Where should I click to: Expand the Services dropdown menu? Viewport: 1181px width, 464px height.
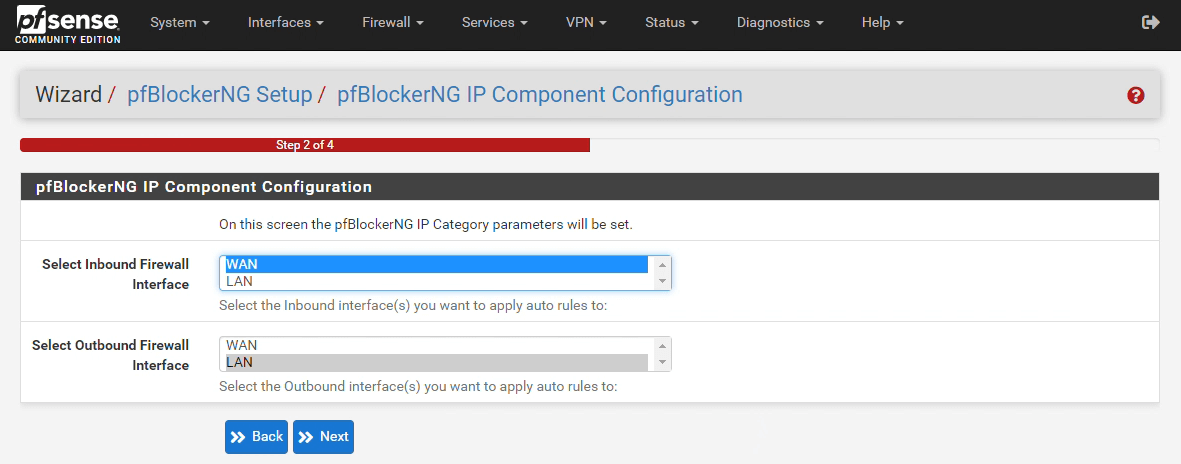pos(494,22)
